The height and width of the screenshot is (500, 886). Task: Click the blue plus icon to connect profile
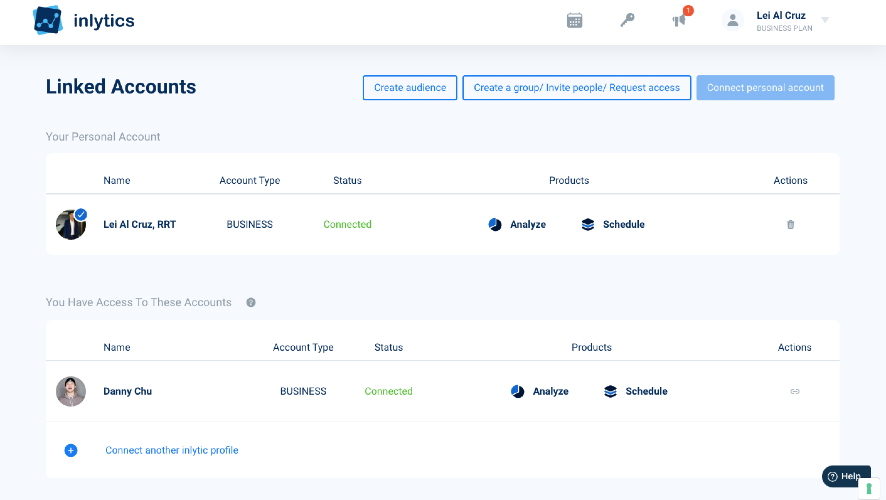(71, 451)
